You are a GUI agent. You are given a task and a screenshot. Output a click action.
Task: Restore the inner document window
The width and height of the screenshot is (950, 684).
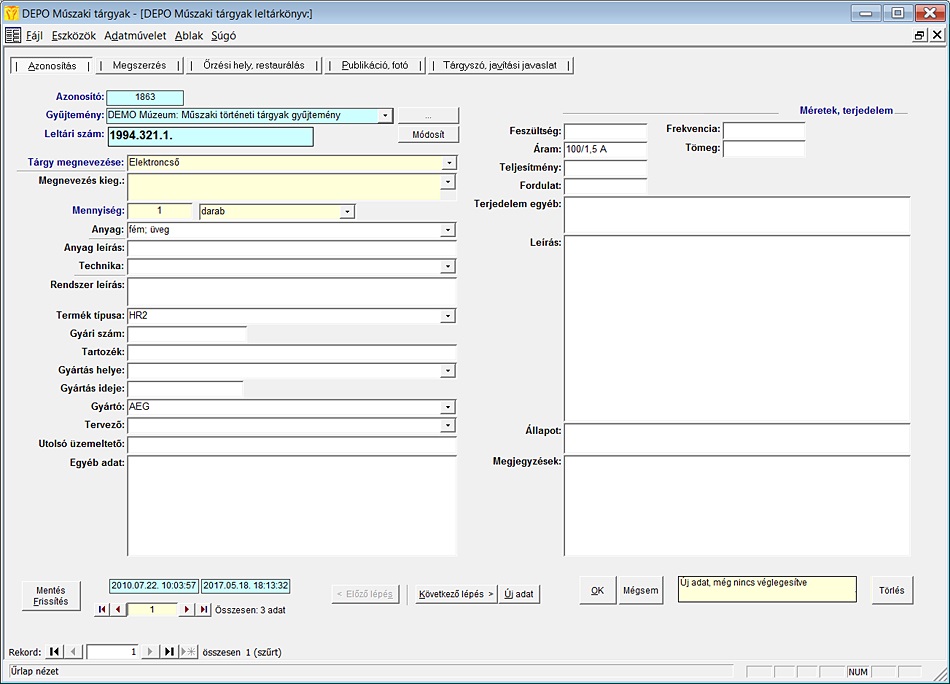919,35
